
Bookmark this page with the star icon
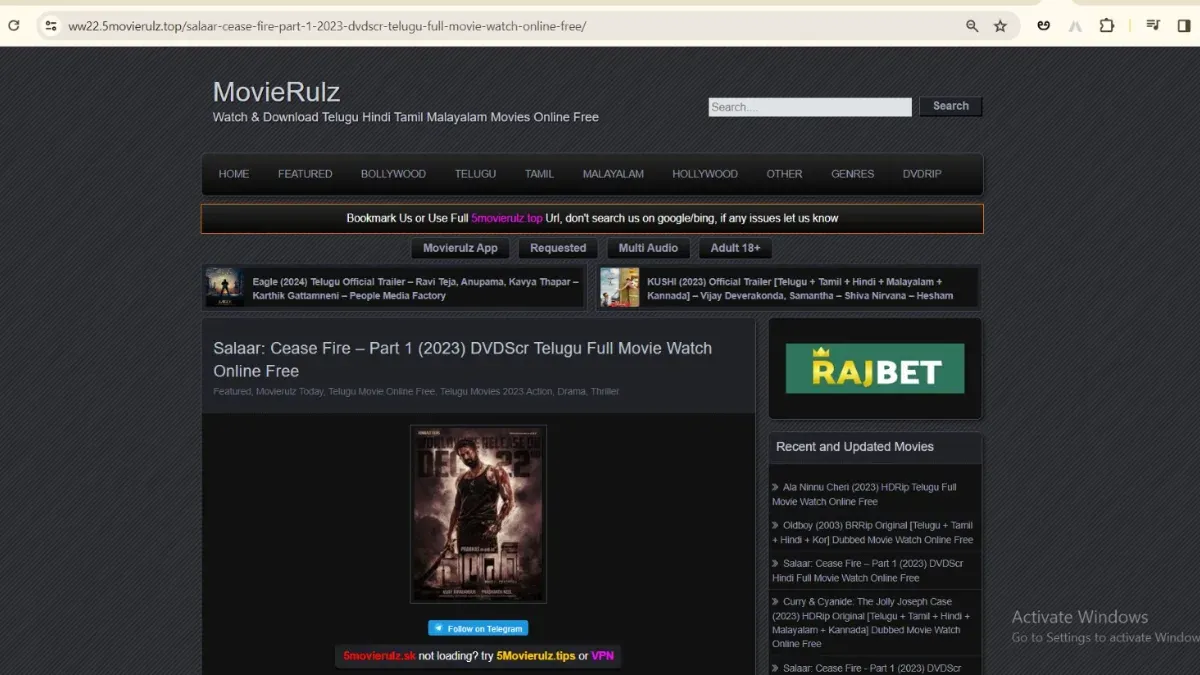click(1000, 26)
